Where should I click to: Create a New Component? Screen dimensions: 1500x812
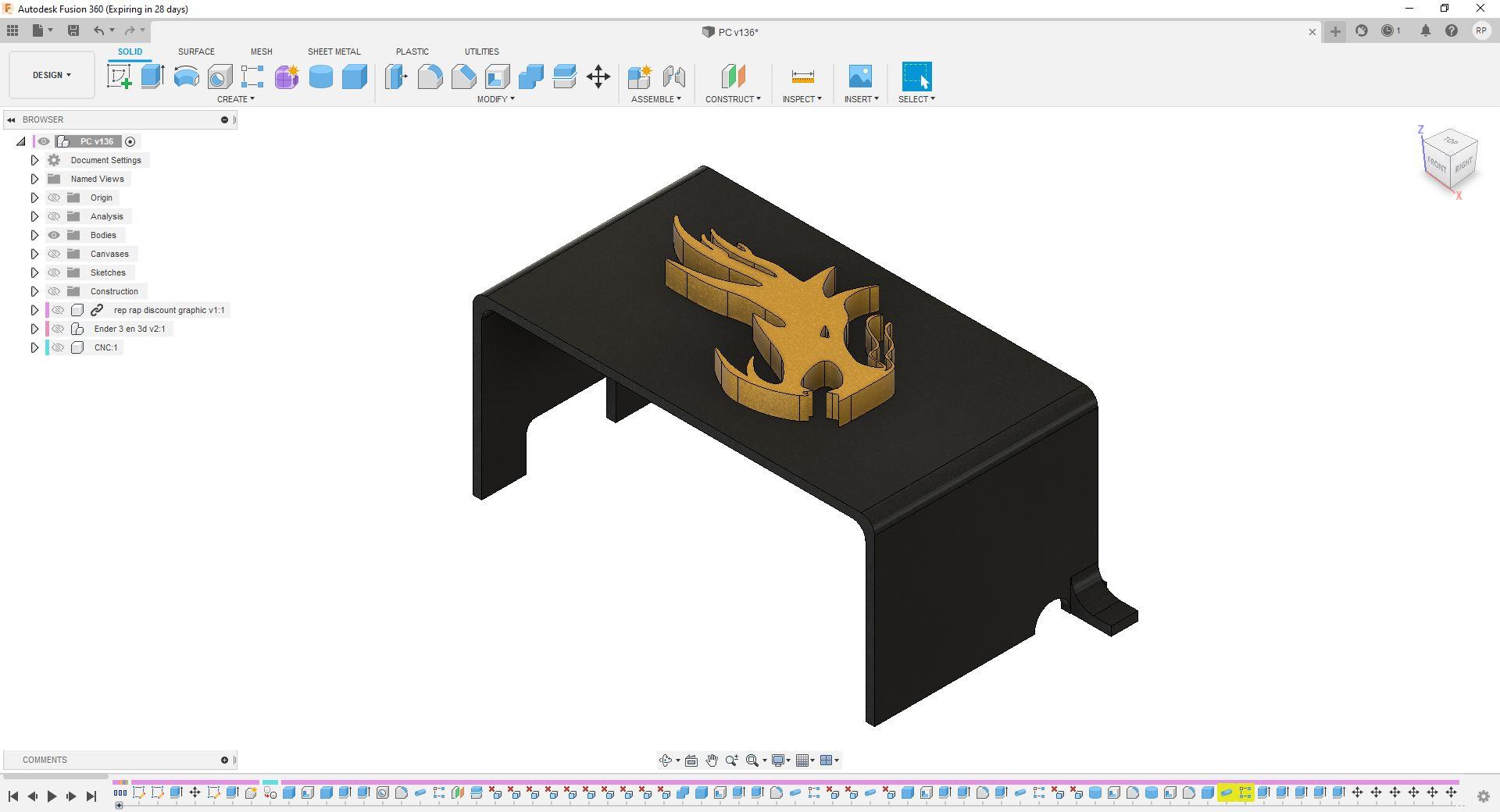639,77
